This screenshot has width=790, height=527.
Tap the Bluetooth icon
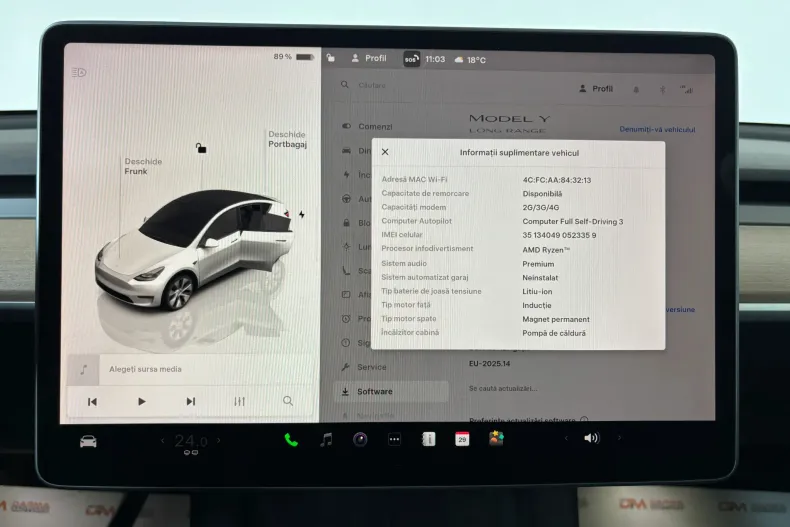pos(663,90)
